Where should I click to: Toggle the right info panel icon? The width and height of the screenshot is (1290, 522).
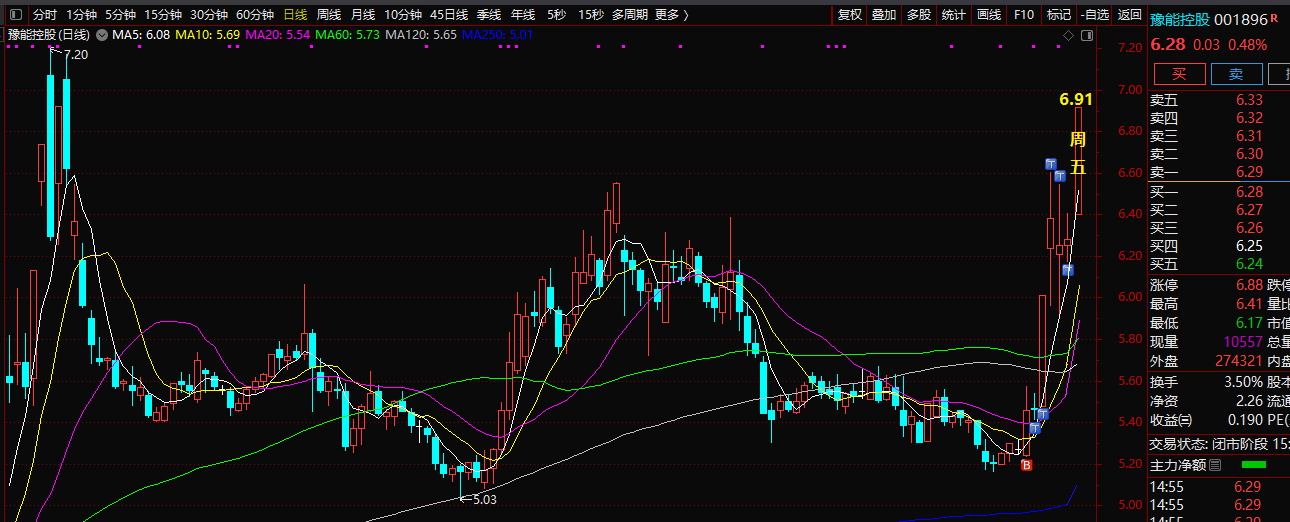tap(1087, 35)
